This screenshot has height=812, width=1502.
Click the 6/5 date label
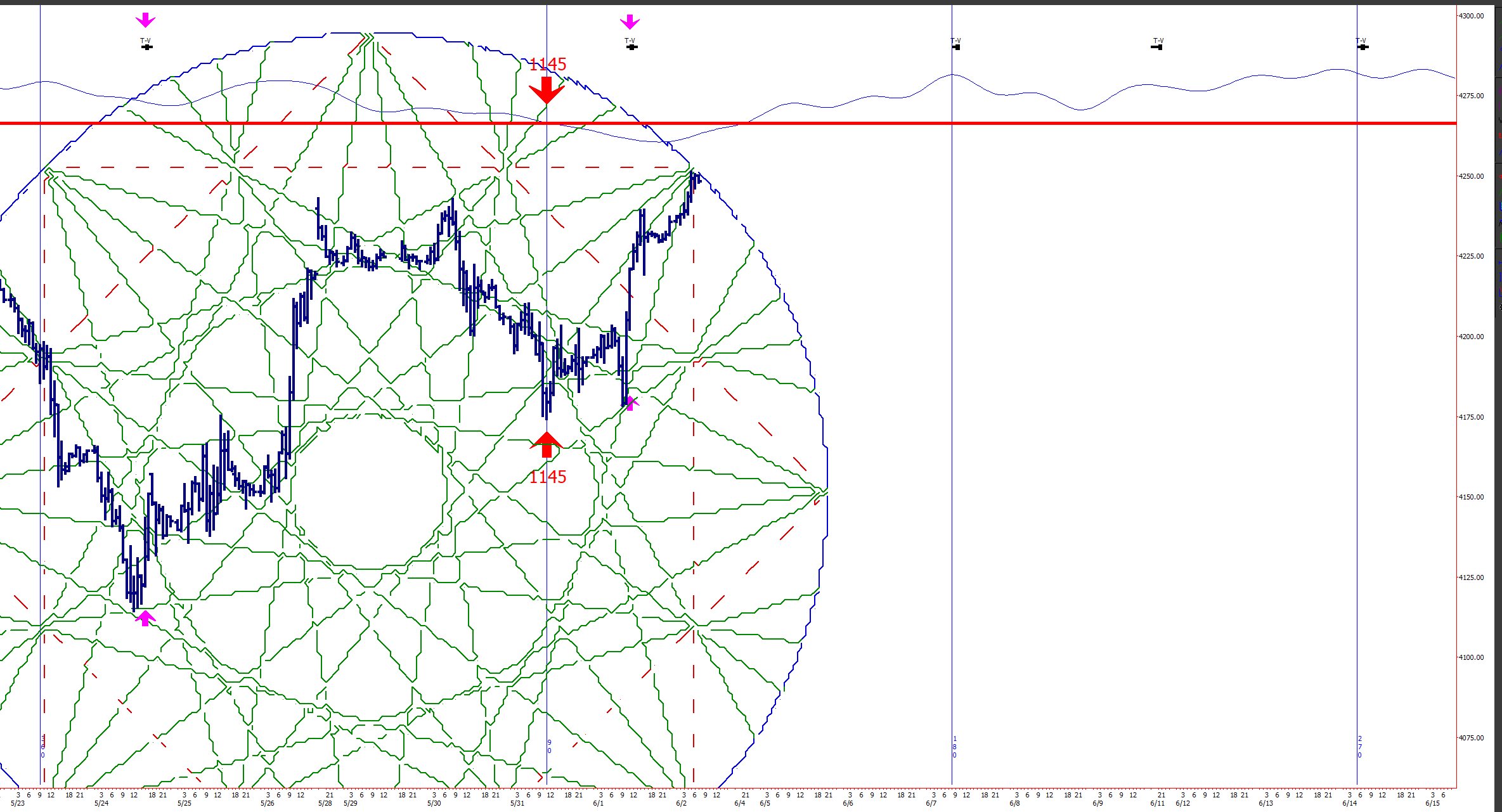pyautogui.click(x=765, y=804)
